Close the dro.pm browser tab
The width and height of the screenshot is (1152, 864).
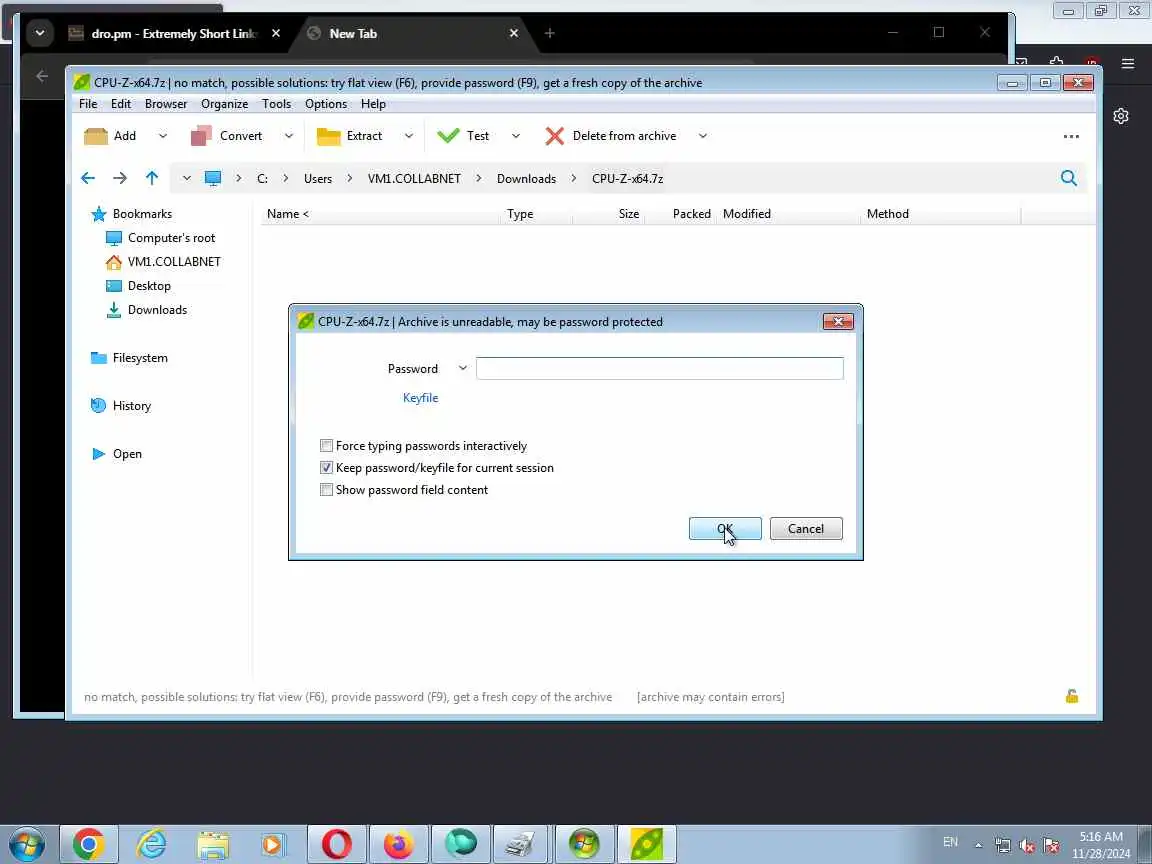(276, 34)
